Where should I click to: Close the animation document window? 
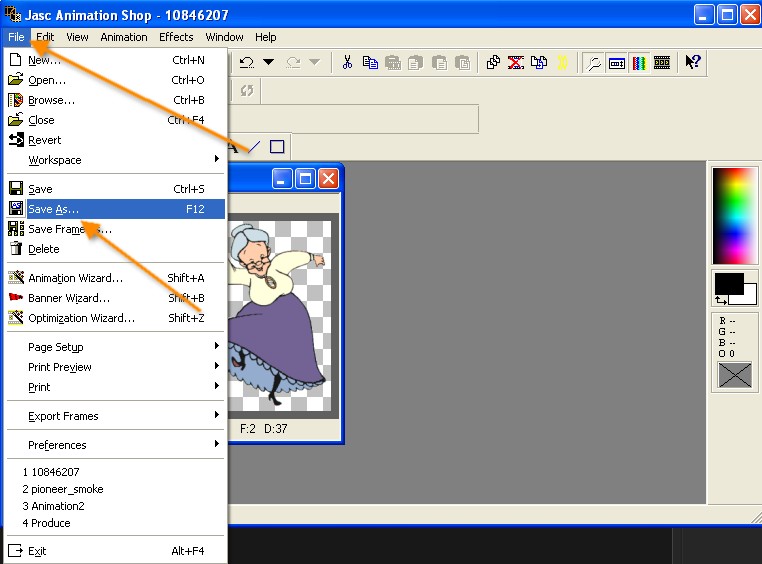pos(329,179)
